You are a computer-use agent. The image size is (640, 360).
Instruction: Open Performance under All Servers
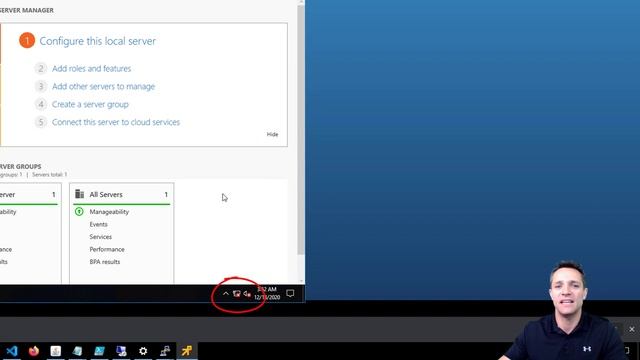coord(107,249)
